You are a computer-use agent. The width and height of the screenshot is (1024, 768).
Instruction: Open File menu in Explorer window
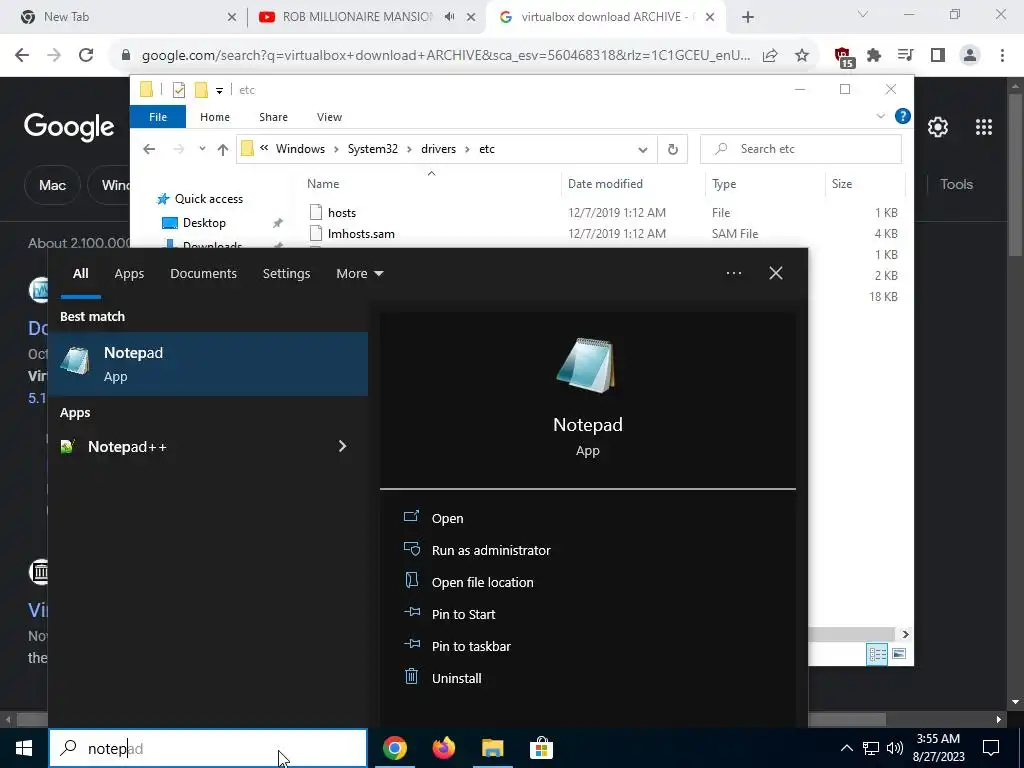[x=158, y=117]
